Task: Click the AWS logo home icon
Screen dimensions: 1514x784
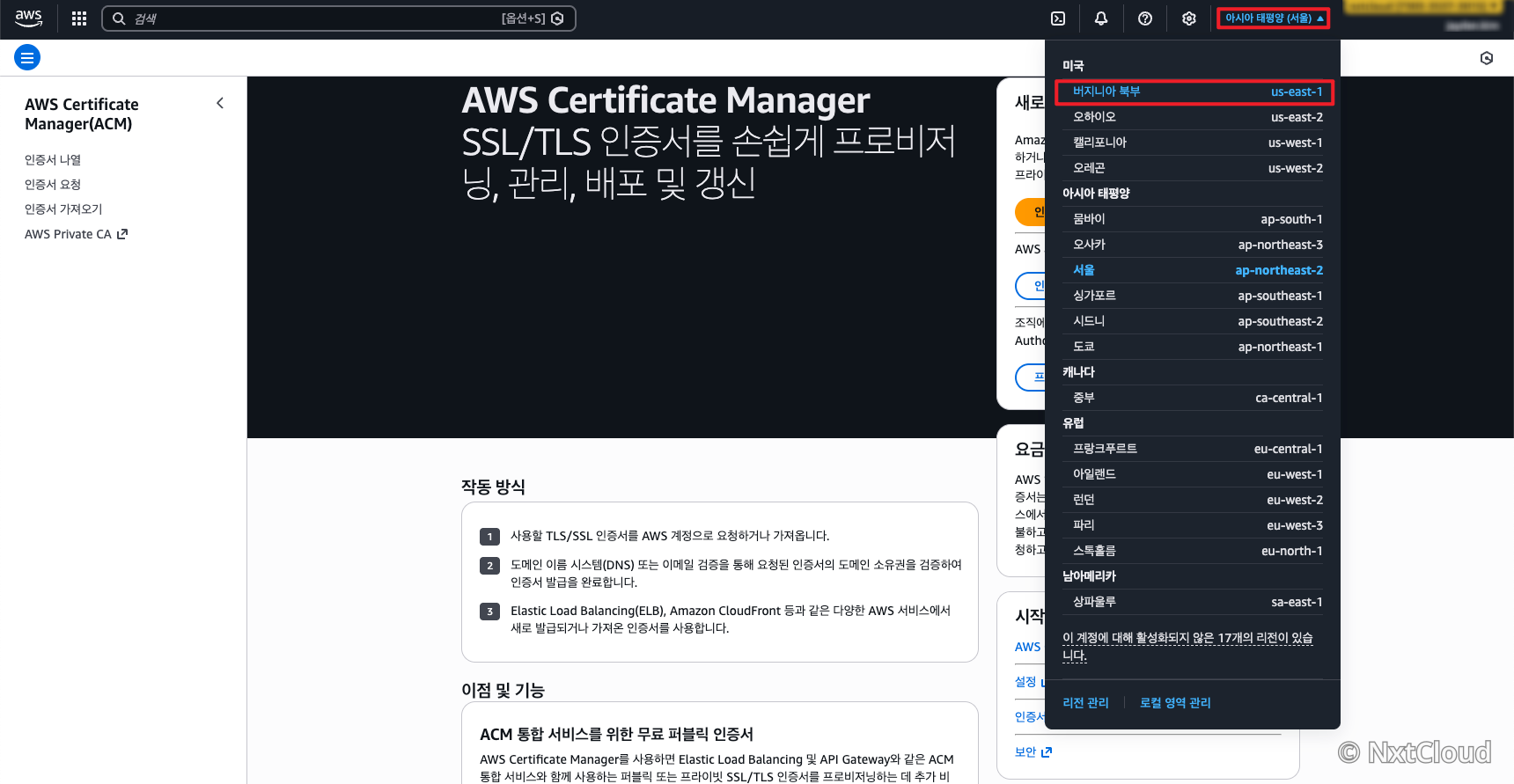Action: (28, 18)
